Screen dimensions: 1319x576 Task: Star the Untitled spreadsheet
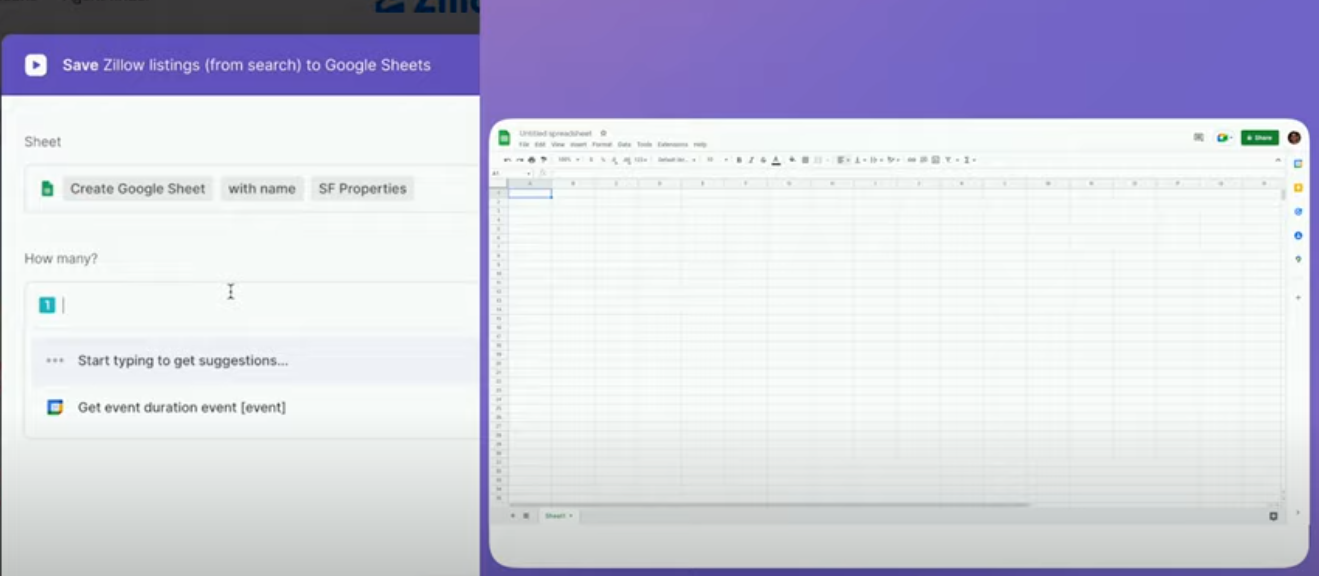(x=603, y=133)
